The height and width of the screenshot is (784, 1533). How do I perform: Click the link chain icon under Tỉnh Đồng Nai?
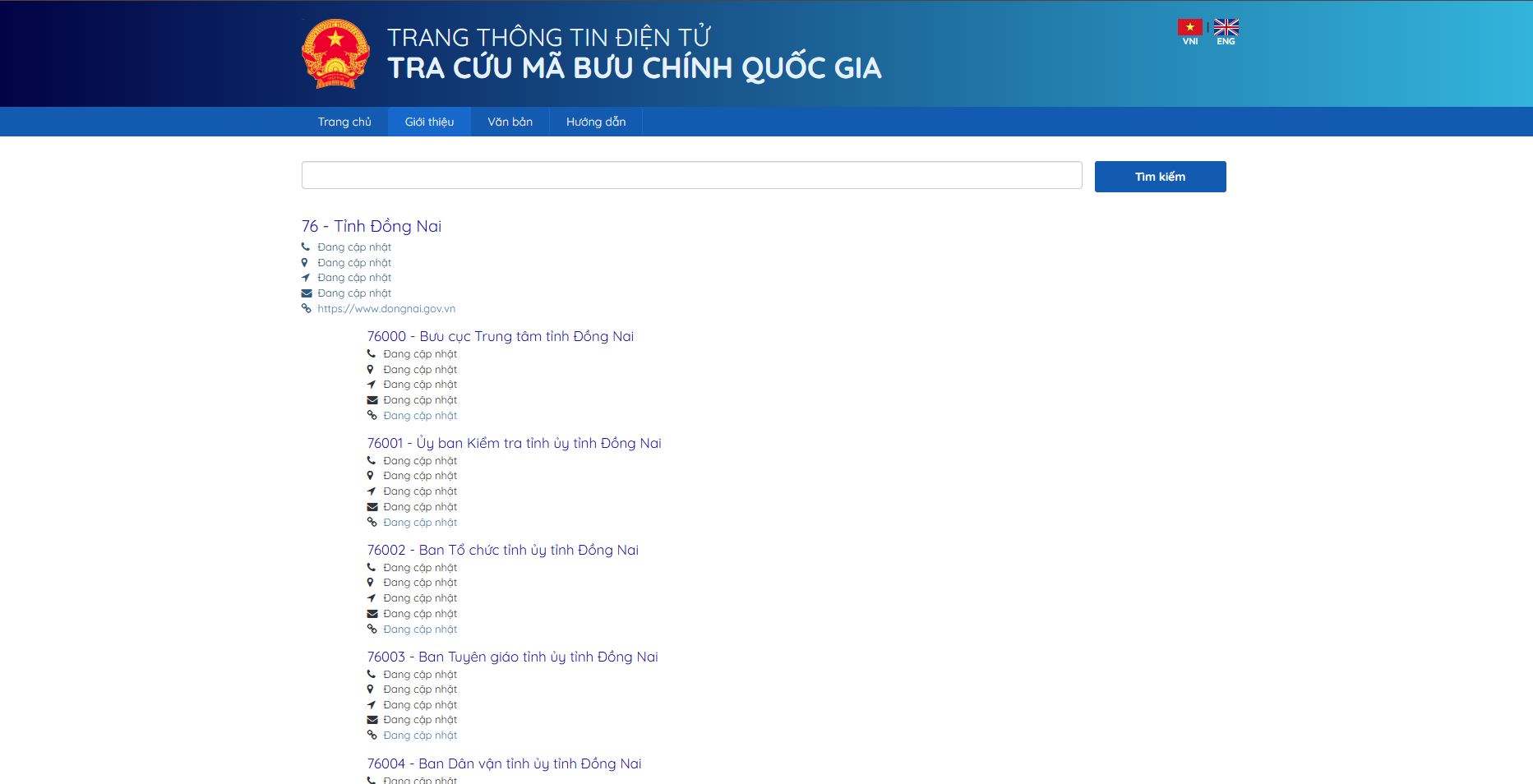(x=306, y=308)
